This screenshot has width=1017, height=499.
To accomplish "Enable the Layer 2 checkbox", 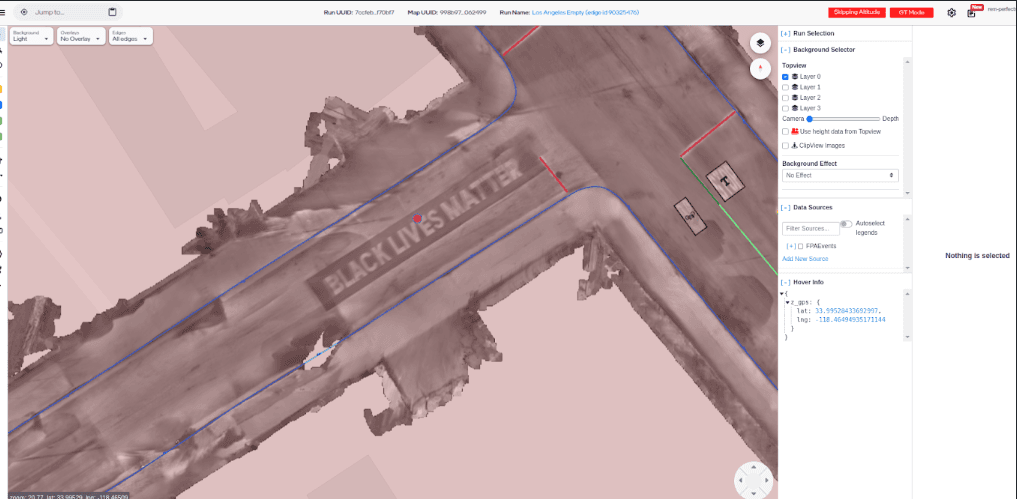I will (785, 97).
